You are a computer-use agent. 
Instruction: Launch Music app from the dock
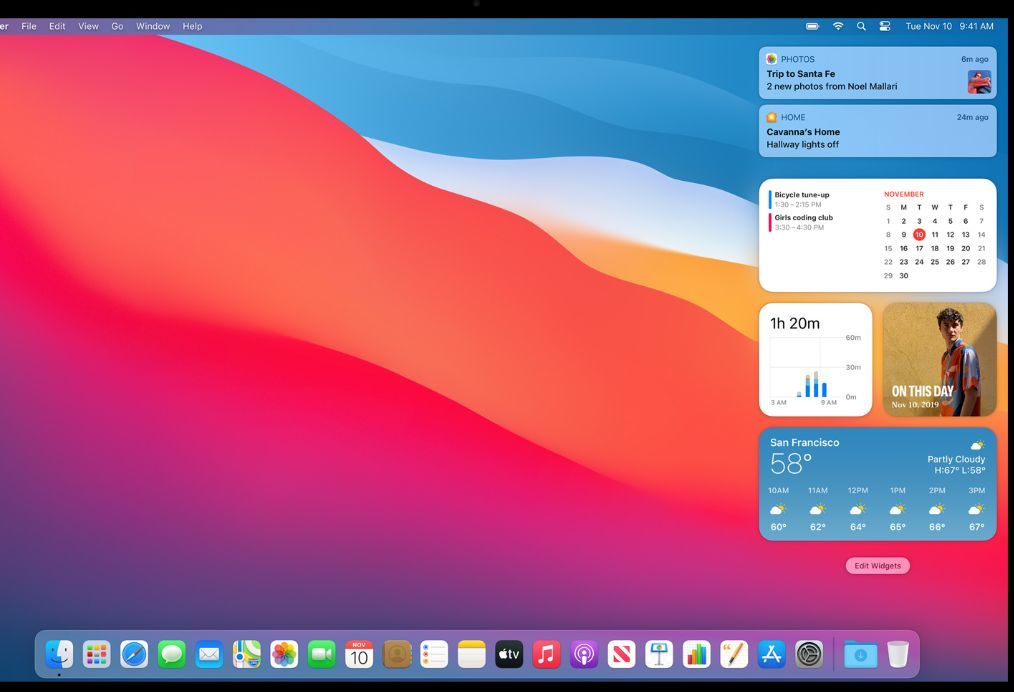point(546,654)
